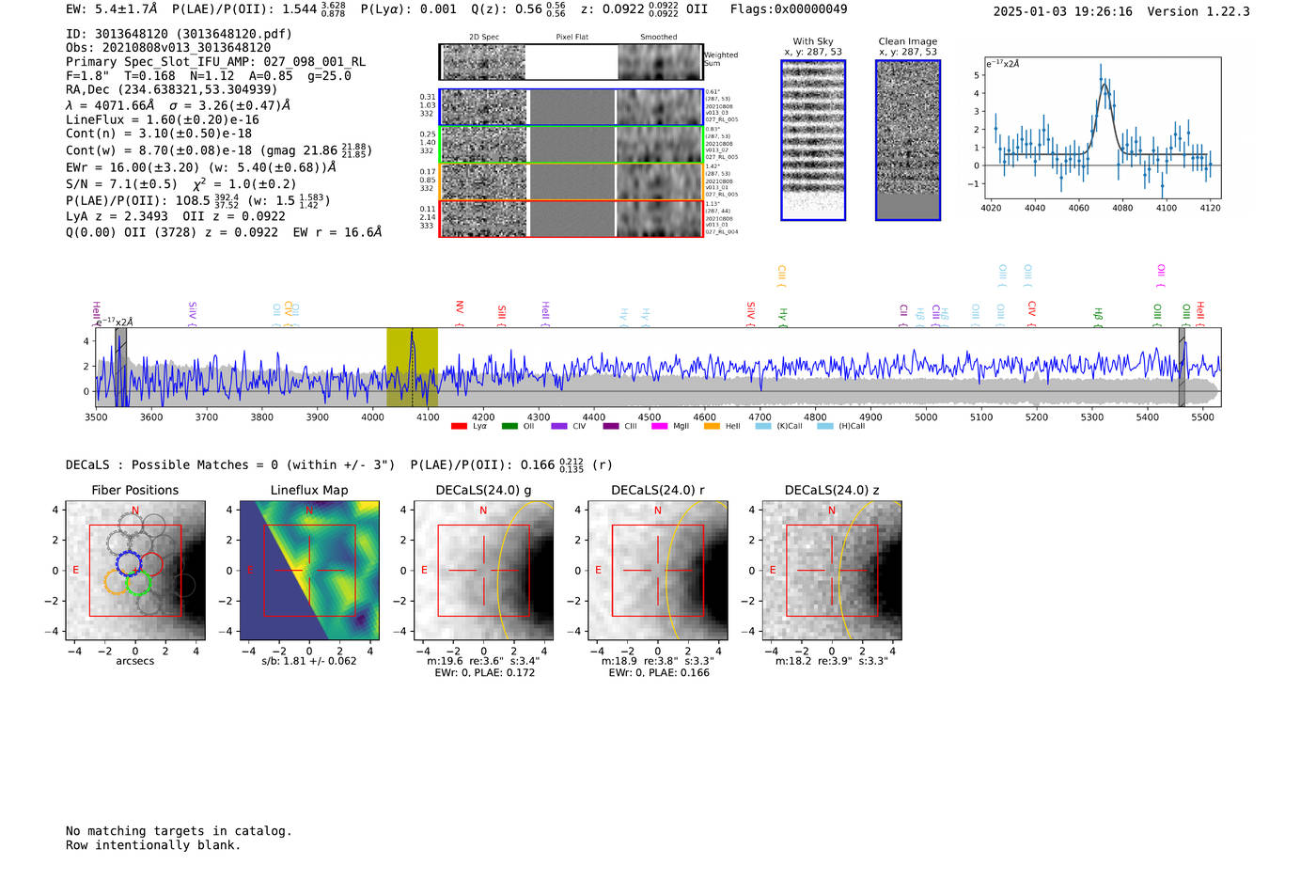Open the DECaLS(24.0) g image
The width and height of the screenshot is (1316, 896).
pos(484,571)
